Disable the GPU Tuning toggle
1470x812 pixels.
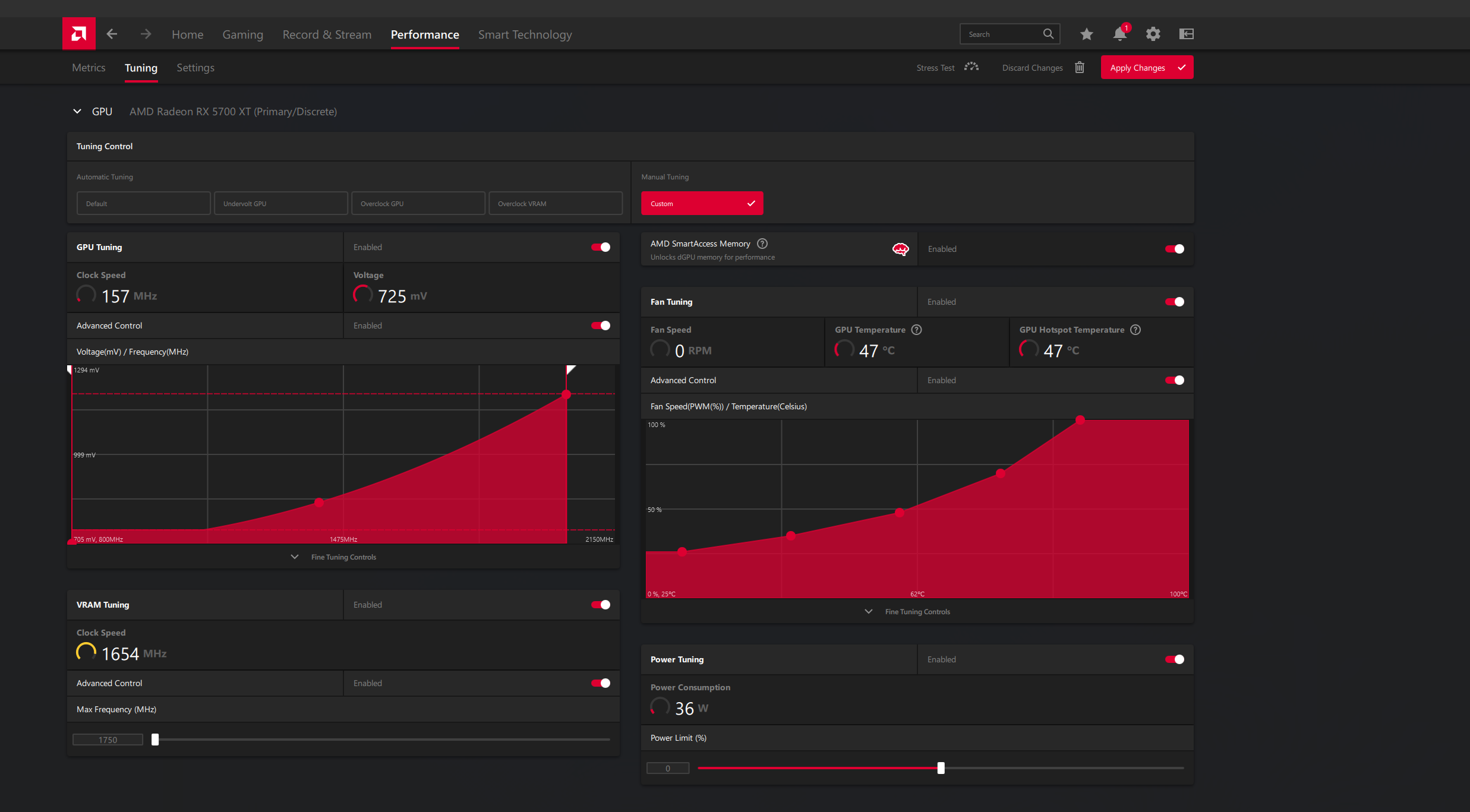click(x=600, y=247)
